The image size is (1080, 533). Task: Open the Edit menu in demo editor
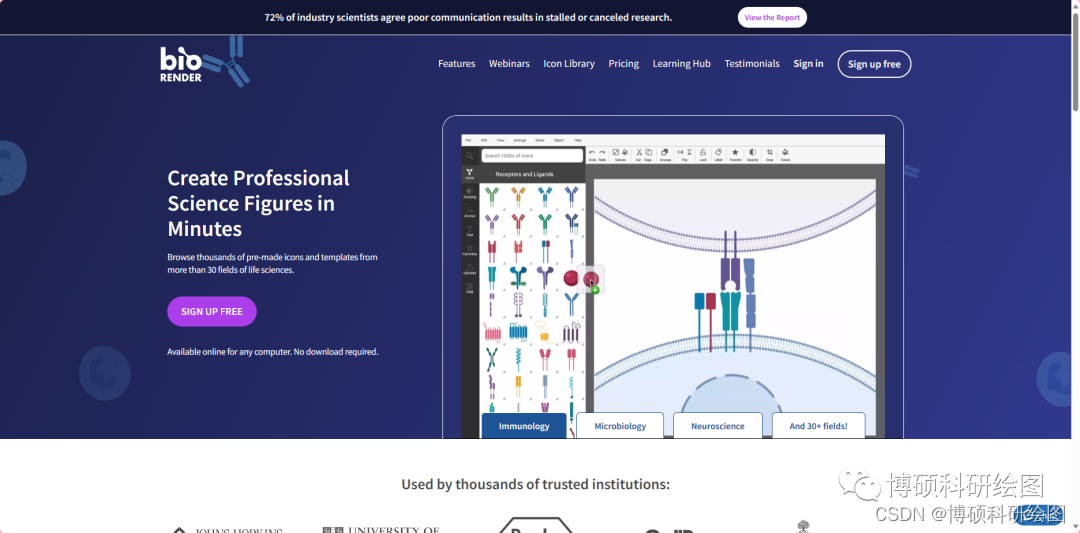(x=484, y=140)
